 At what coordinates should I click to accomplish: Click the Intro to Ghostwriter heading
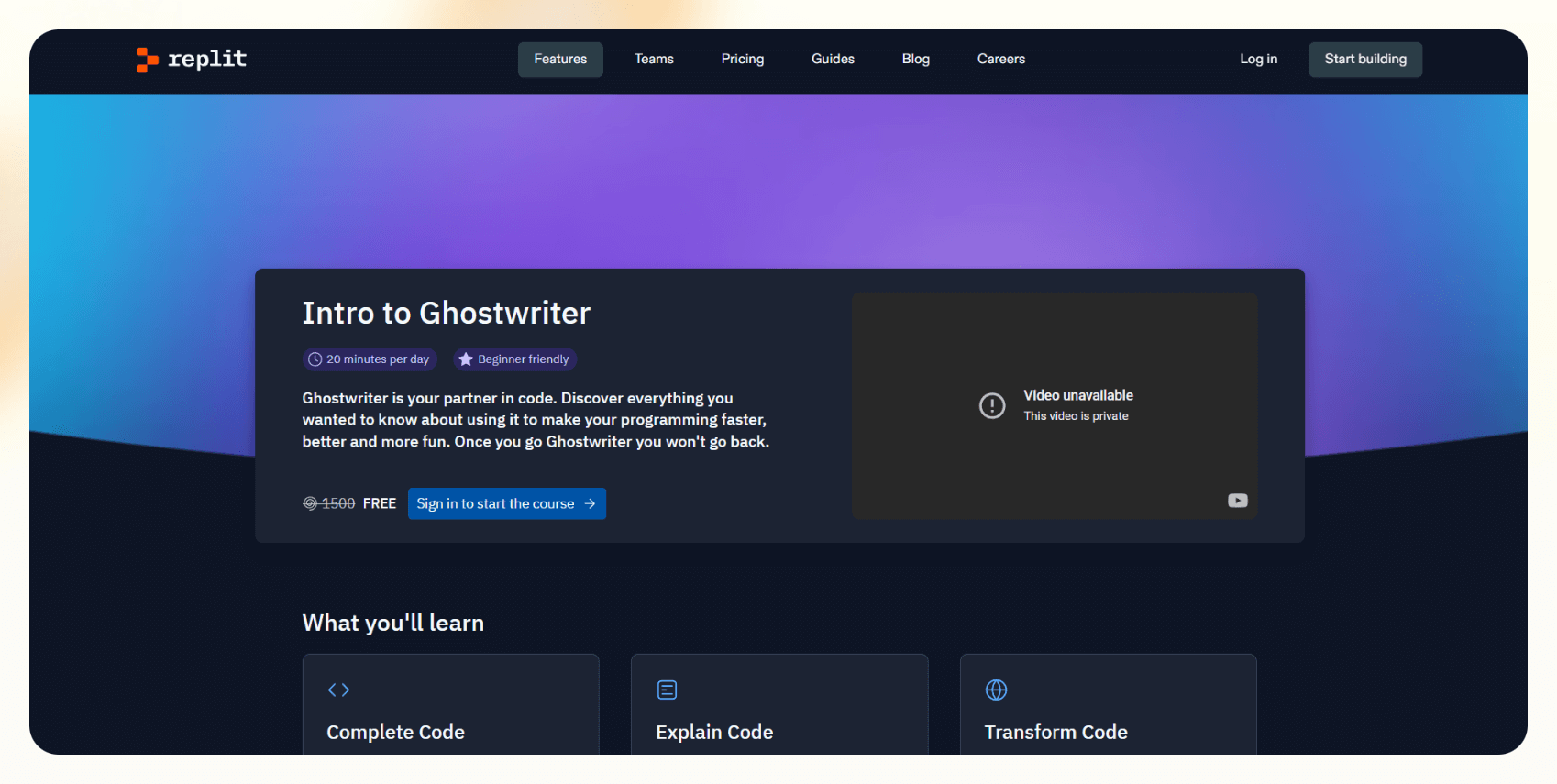[x=447, y=314]
